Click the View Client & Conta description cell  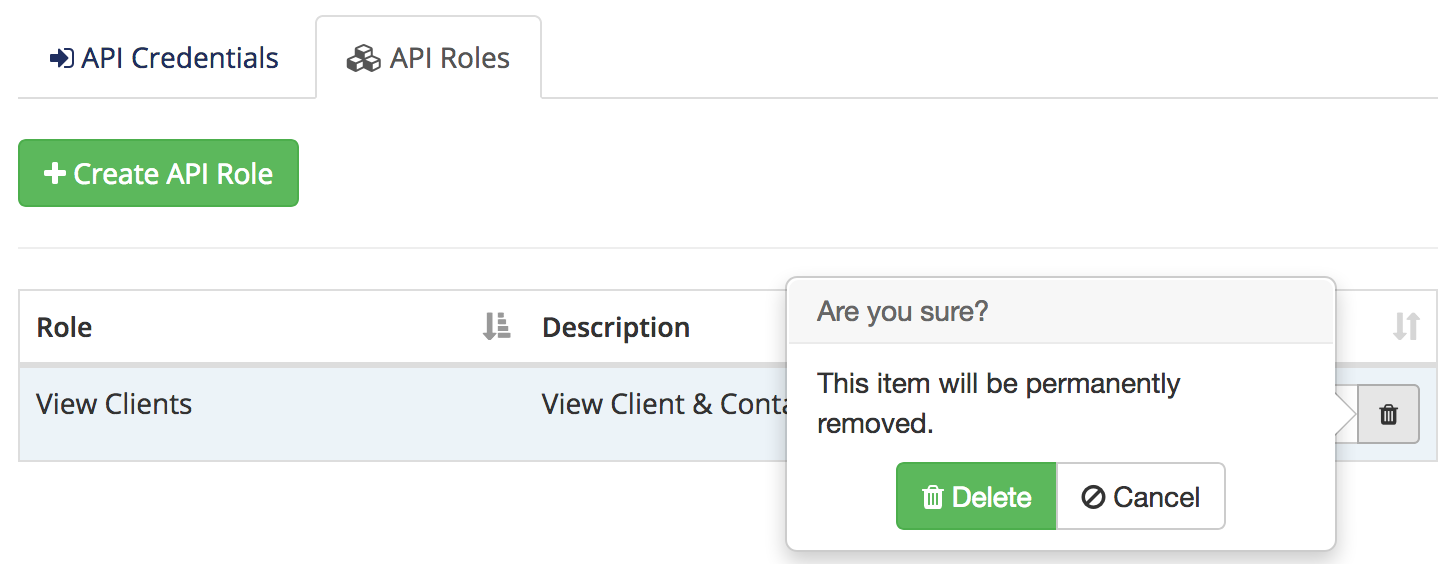click(663, 405)
